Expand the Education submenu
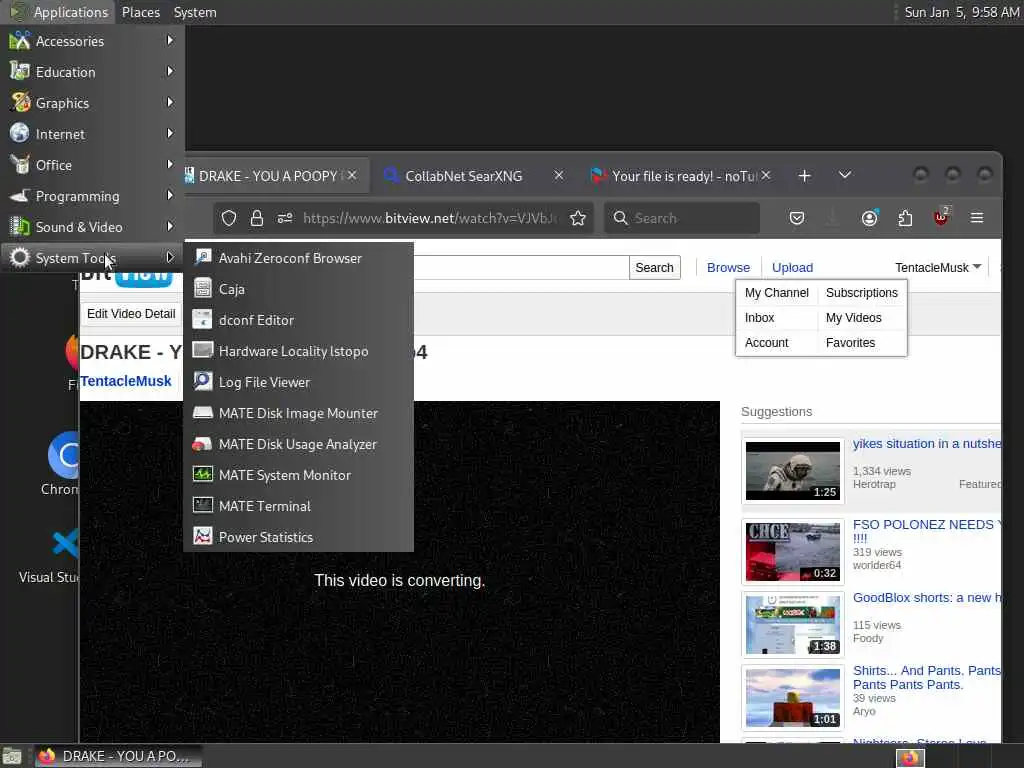Viewport: 1024px width, 768px height. pyautogui.click(x=92, y=72)
